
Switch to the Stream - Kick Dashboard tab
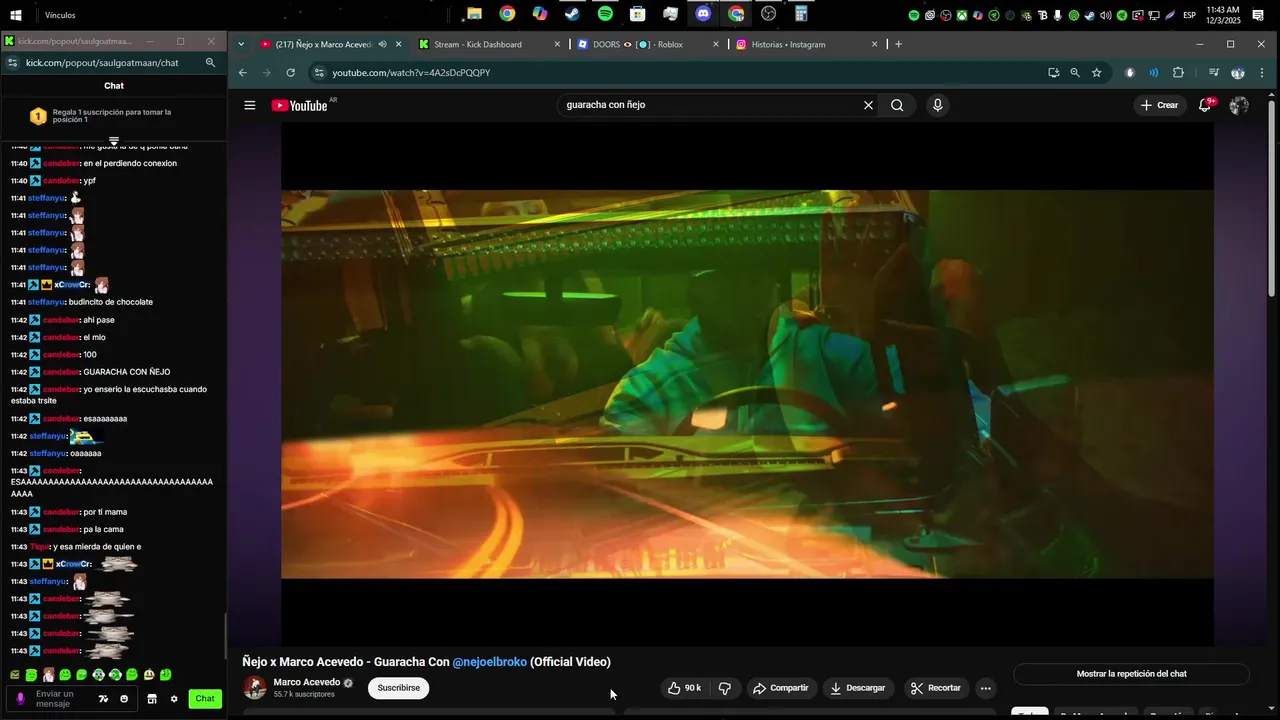pyautogui.click(x=489, y=44)
